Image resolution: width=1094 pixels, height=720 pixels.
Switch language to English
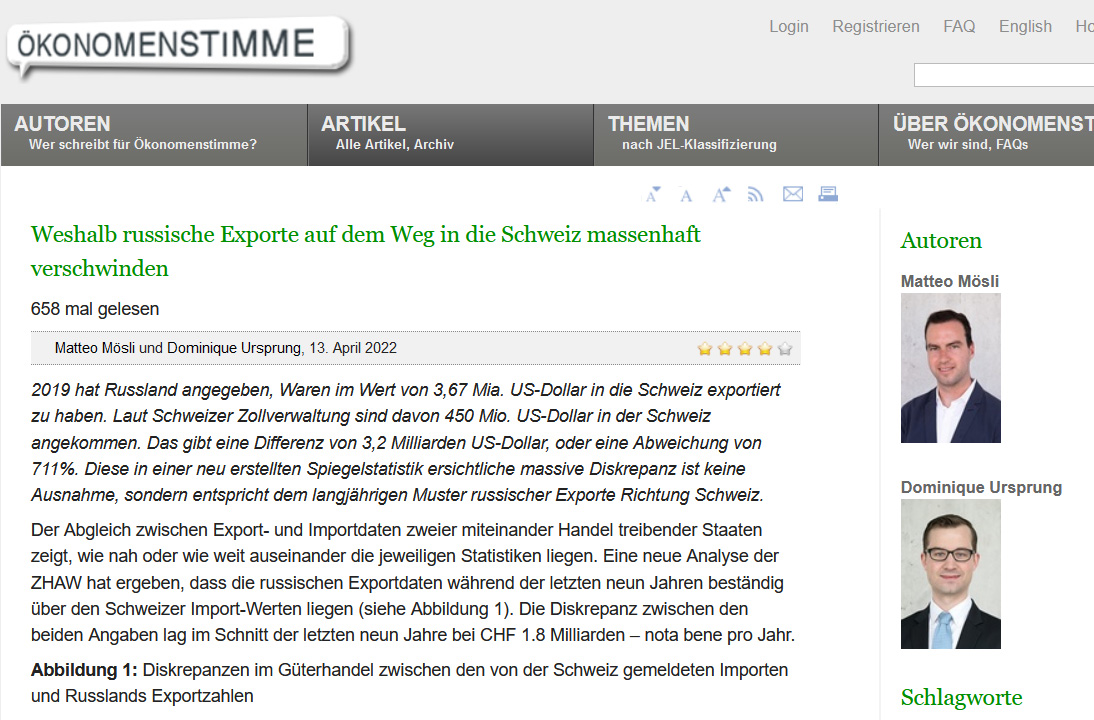[1025, 27]
